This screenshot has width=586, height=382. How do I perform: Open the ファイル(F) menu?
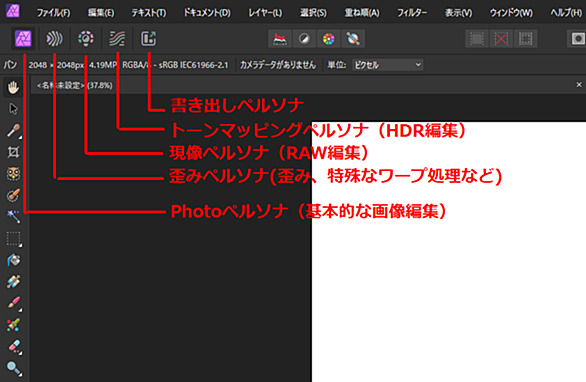click(x=53, y=13)
